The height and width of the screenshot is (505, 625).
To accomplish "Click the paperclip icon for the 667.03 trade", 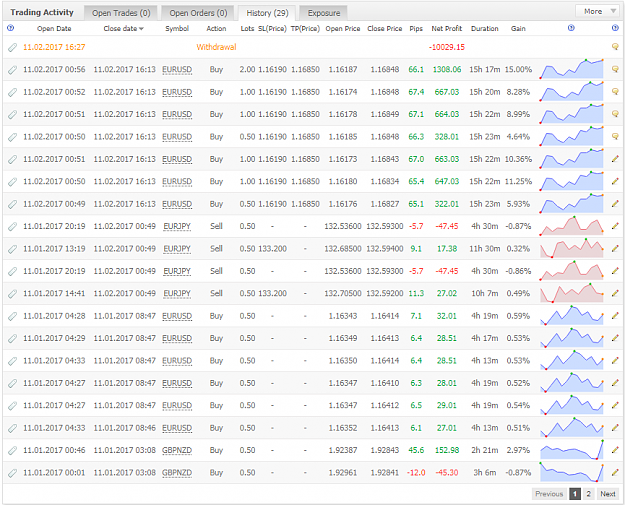I will point(12,92).
